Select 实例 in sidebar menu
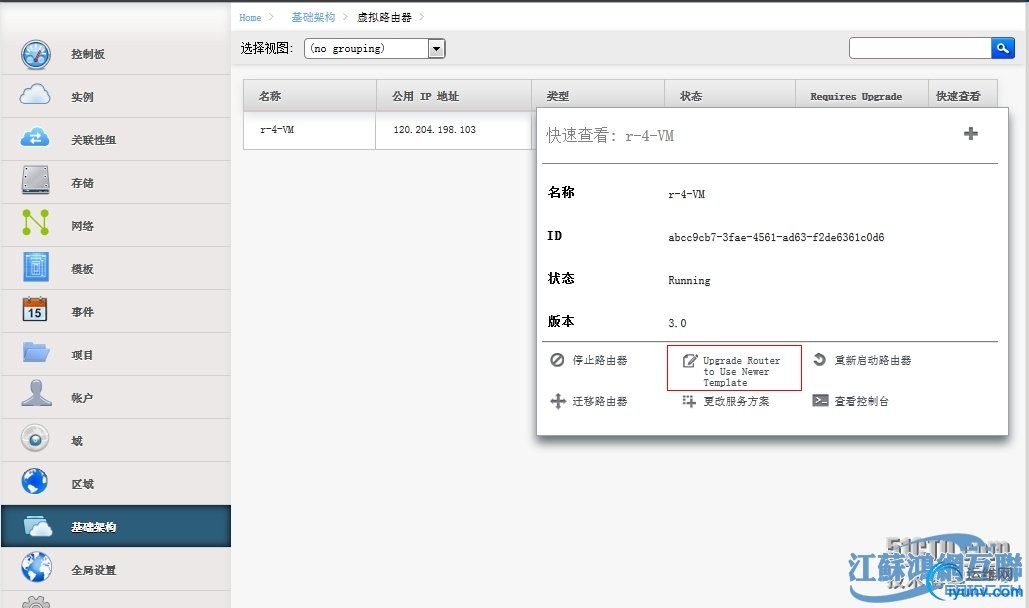The image size is (1029, 608). (116, 97)
